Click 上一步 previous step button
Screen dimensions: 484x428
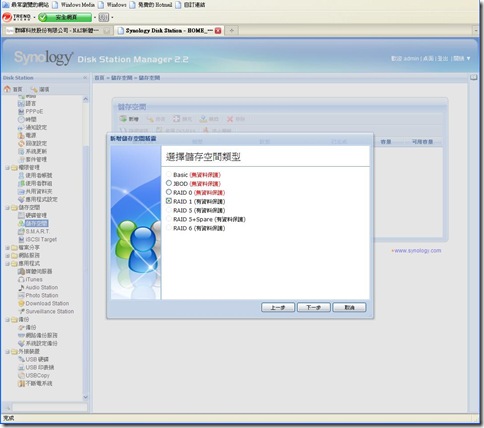[278, 307]
